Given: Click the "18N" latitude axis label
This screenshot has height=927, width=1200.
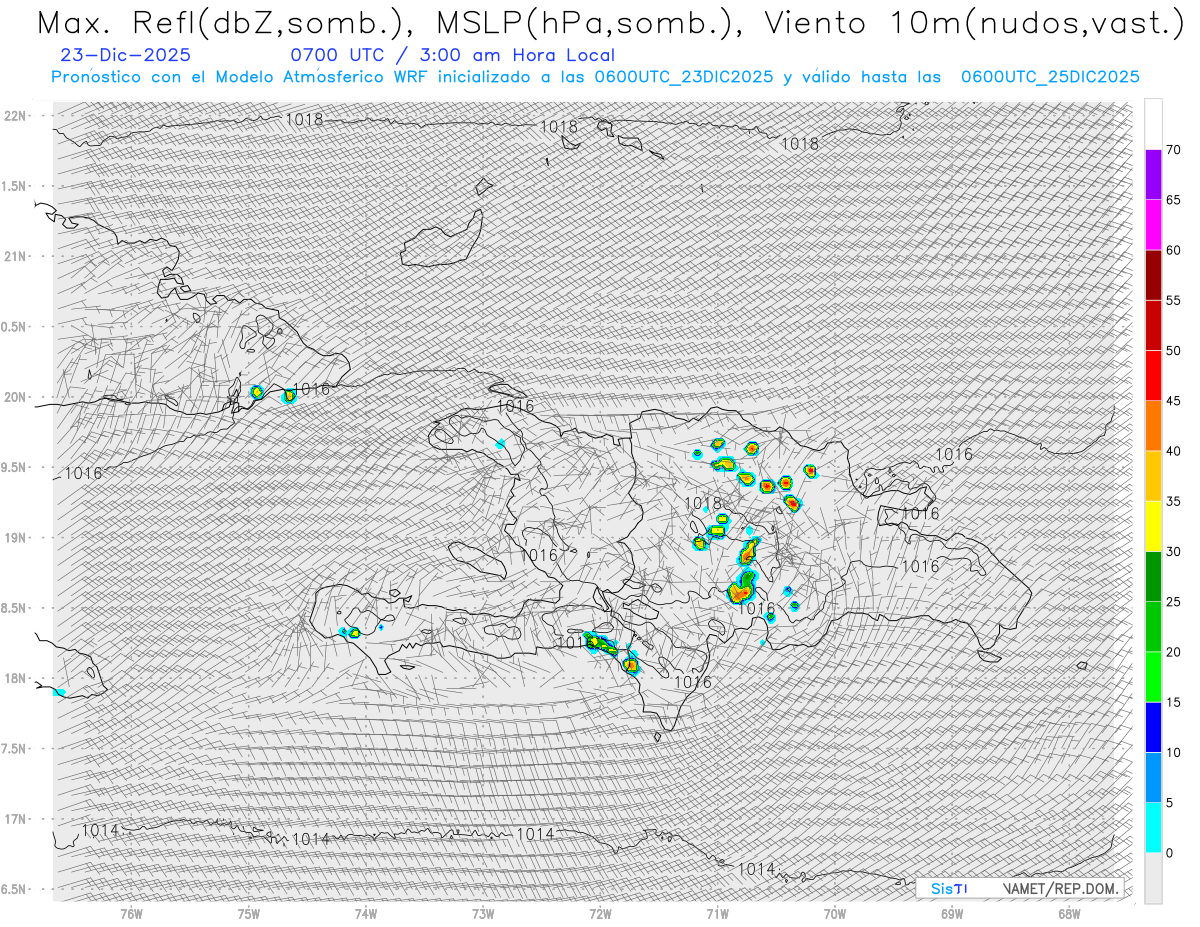Looking at the screenshot, I should (x=17, y=678).
